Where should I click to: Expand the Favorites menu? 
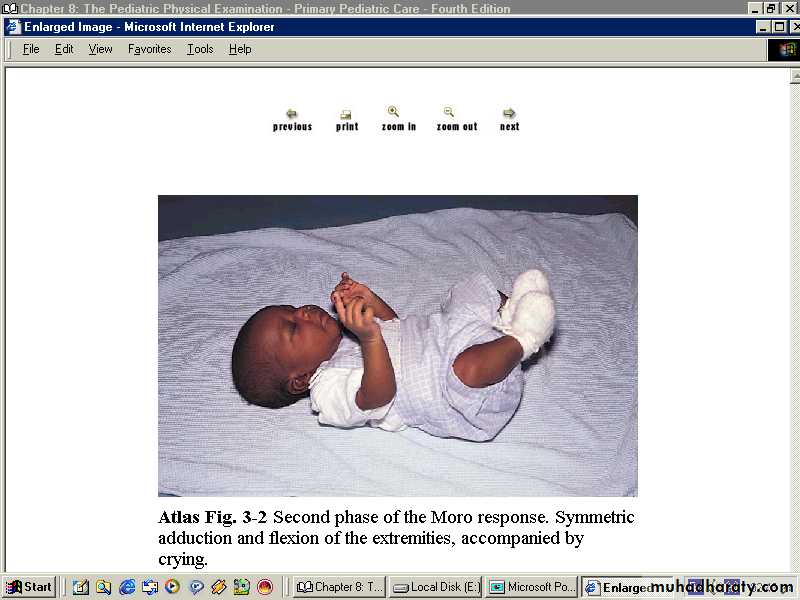coord(149,49)
